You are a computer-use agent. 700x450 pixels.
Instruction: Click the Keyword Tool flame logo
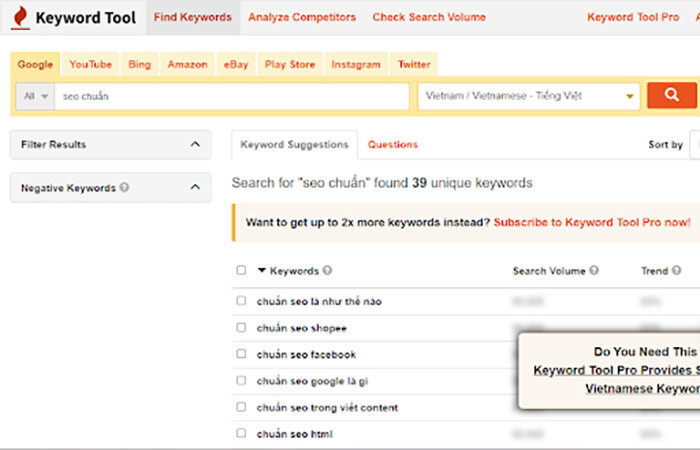[20, 18]
